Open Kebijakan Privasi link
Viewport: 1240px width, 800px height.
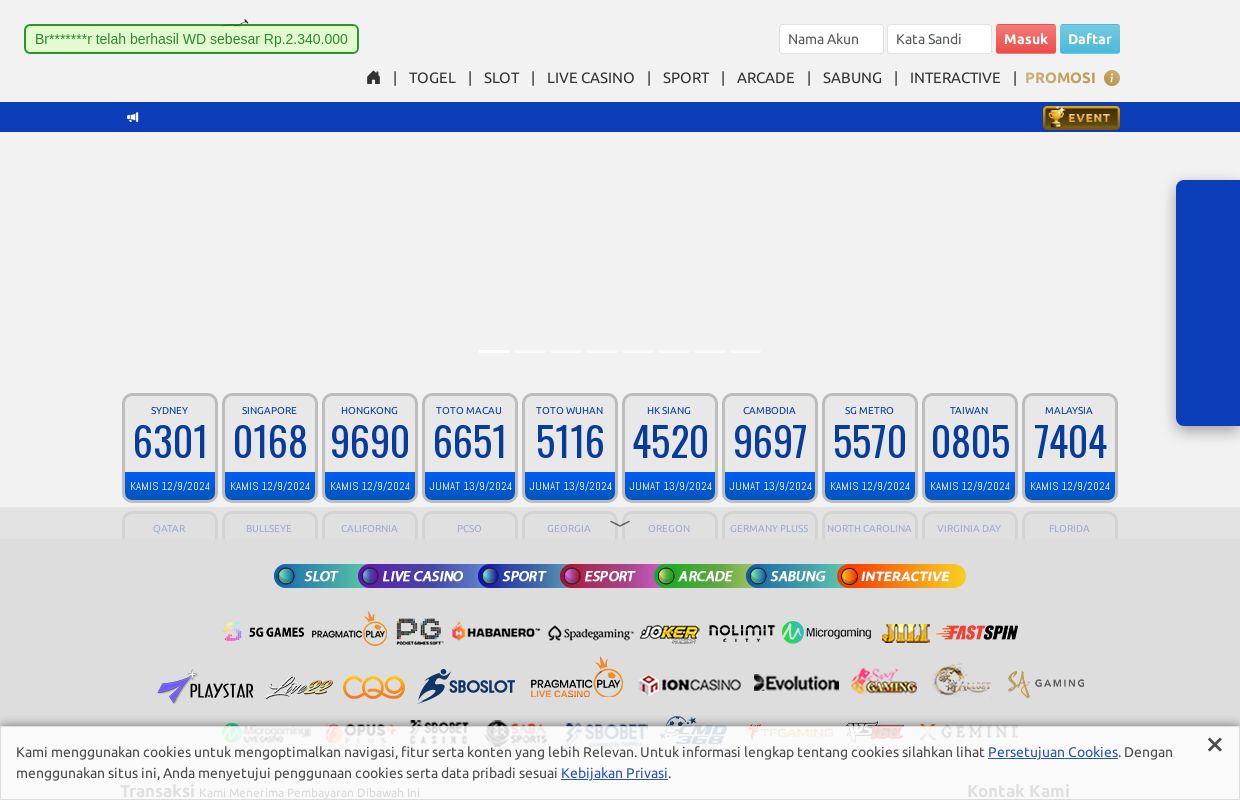pyautogui.click(x=614, y=773)
